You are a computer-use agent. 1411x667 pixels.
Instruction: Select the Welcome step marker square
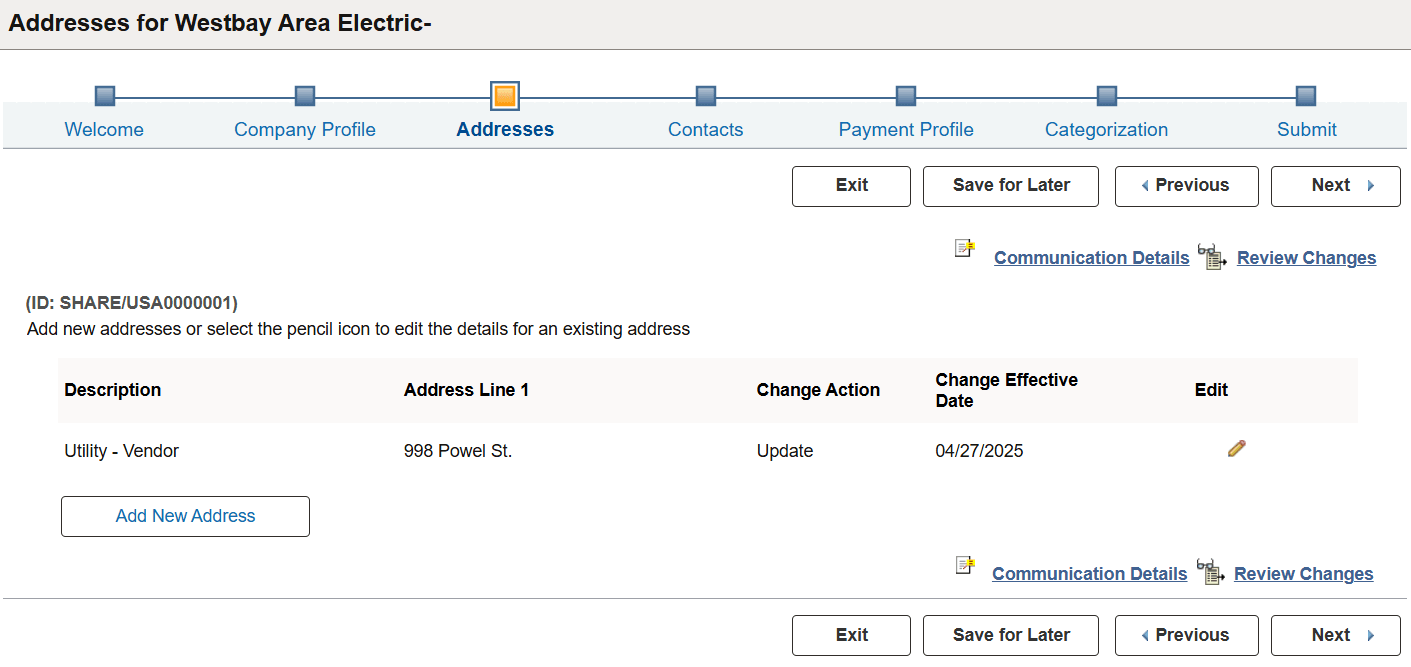(x=104, y=96)
